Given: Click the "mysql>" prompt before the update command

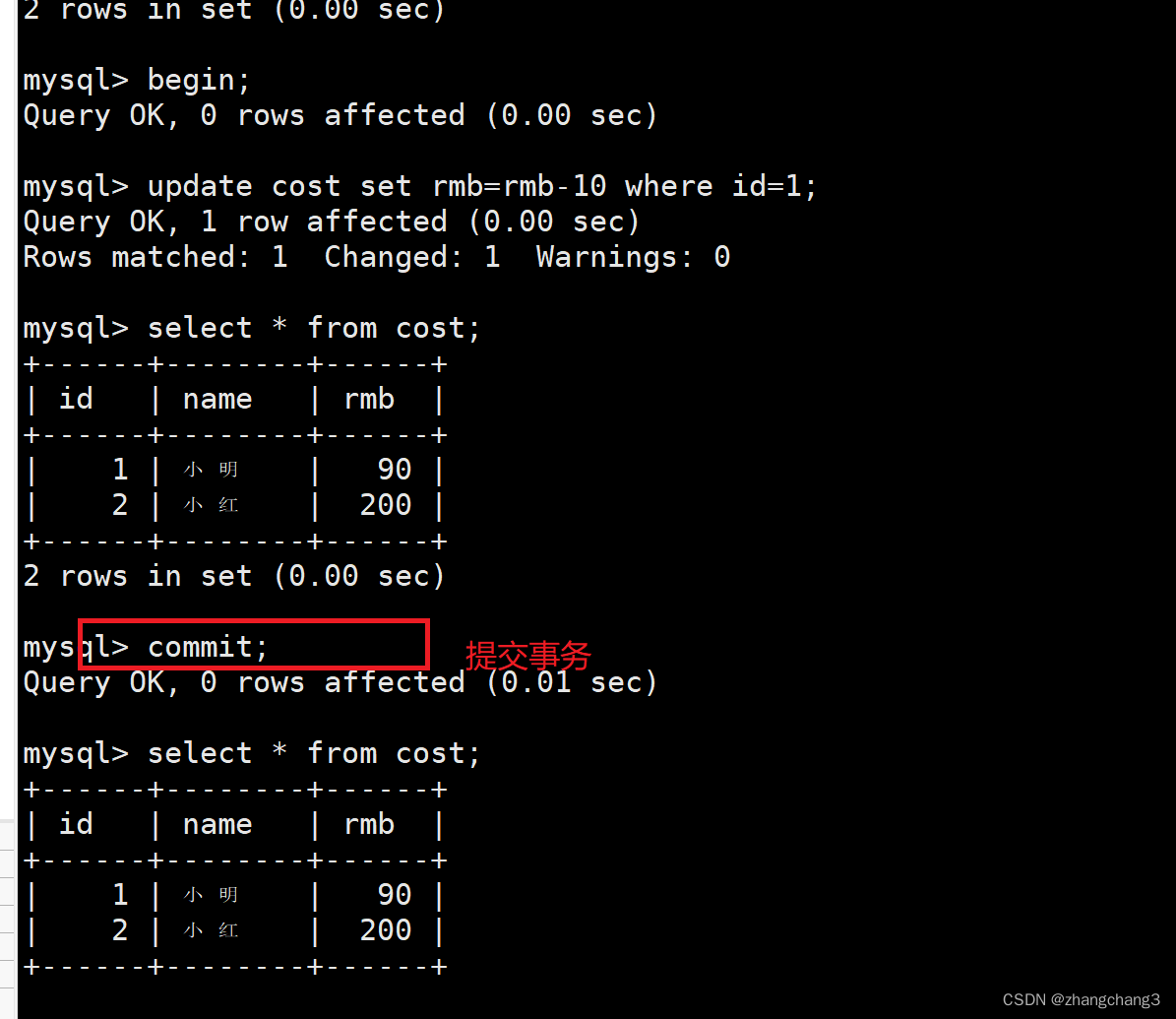Looking at the screenshot, I should (x=76, y=186).
